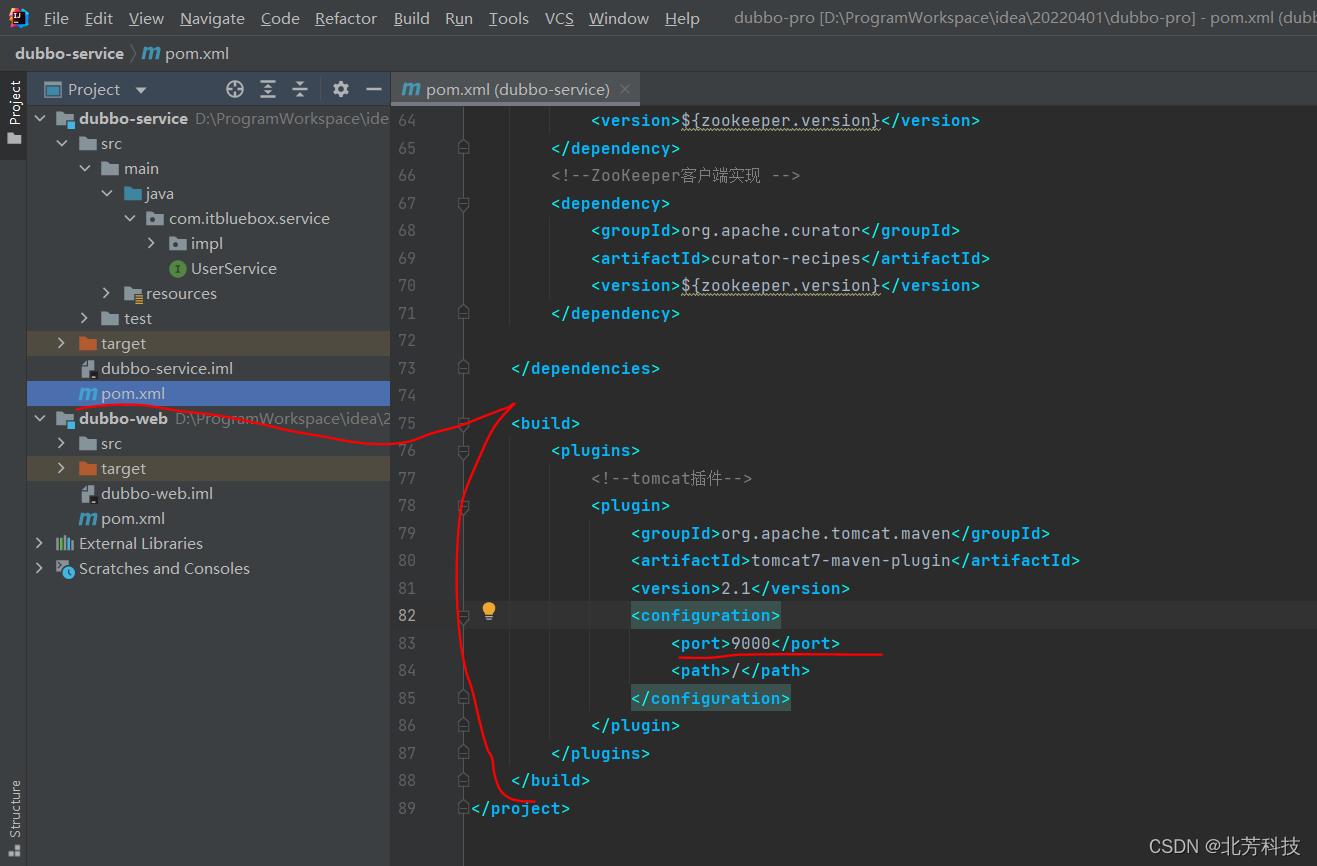Viewport: 1317px width, 866px height.
Task: Click the Project tool window side tab
Action: [14, 110]
